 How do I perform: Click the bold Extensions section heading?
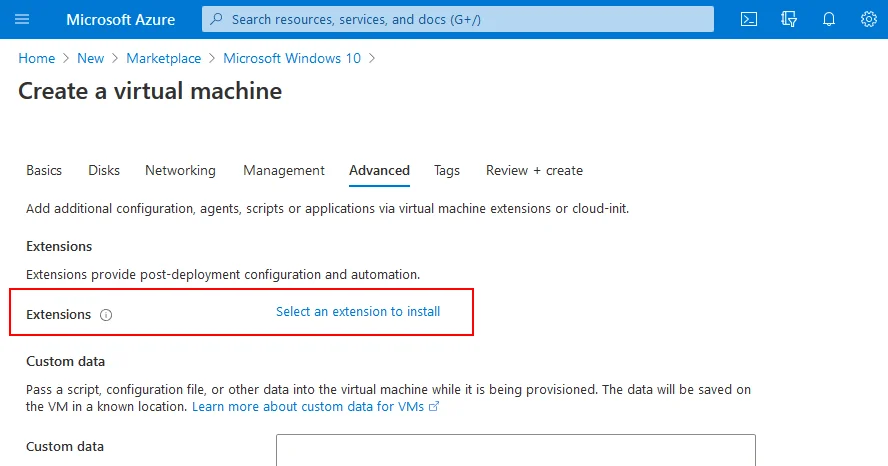click(59, 246)
